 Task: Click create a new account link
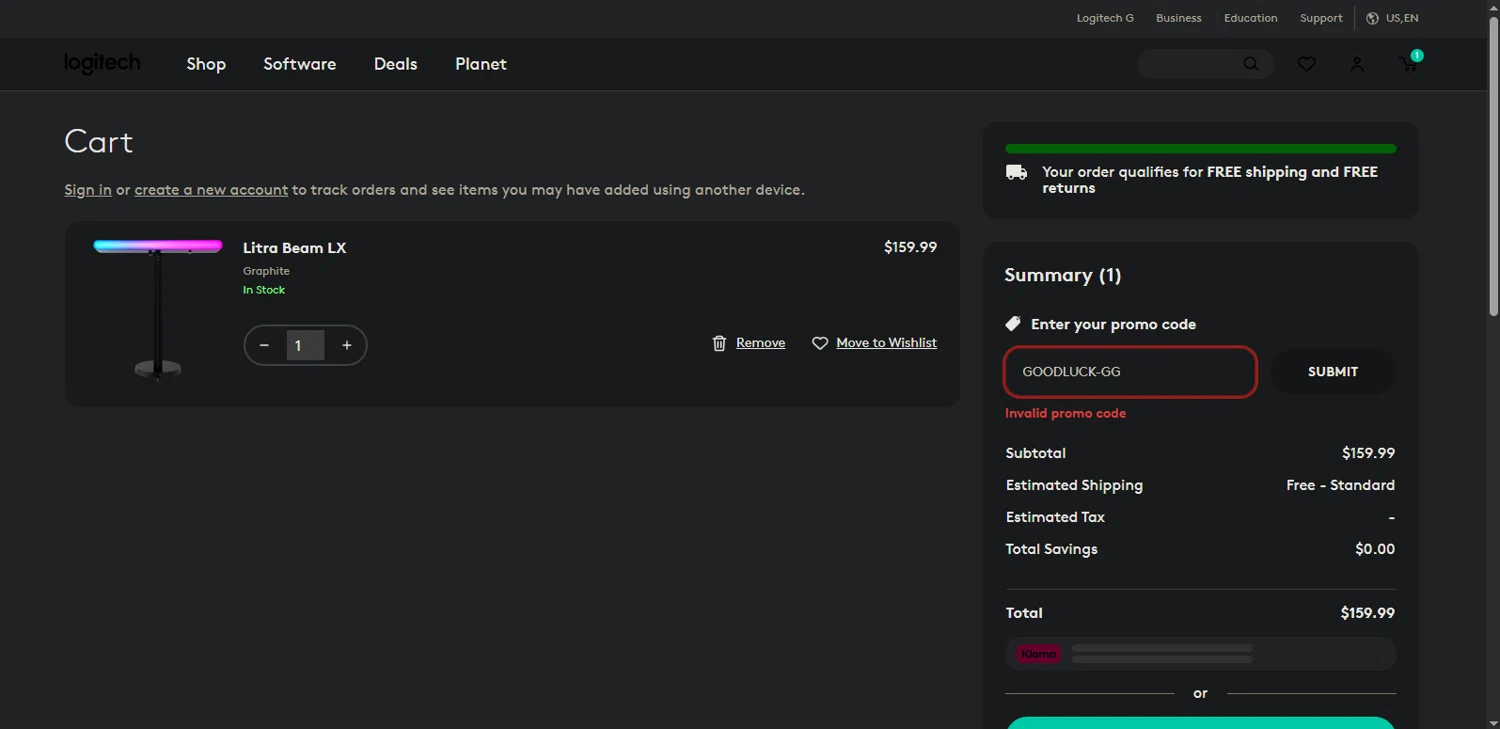[x=211, y=190]
